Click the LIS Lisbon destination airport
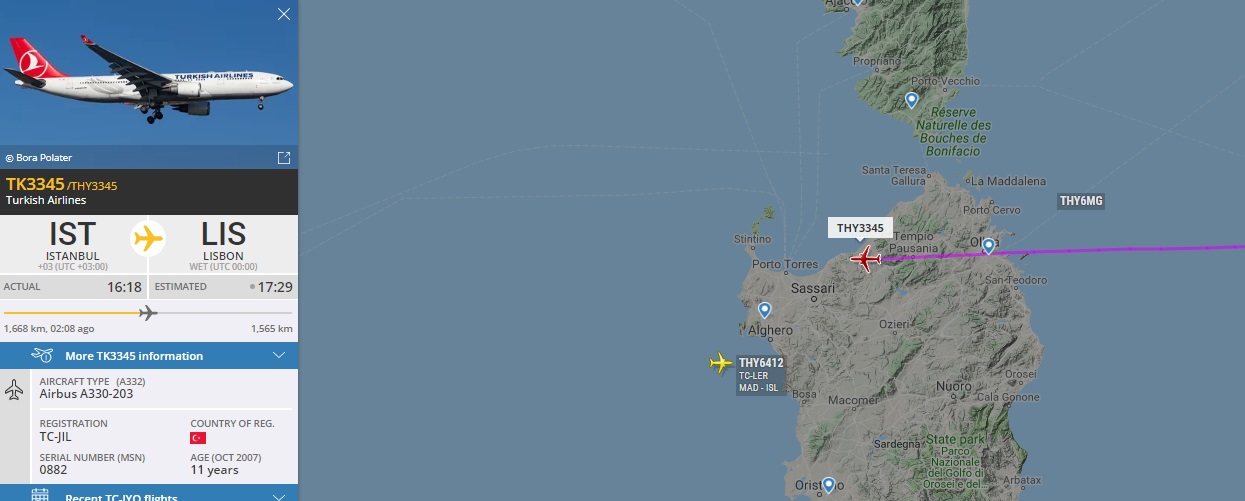The width and height of the screenshot is (1245, 501). [x=223, y=241]
